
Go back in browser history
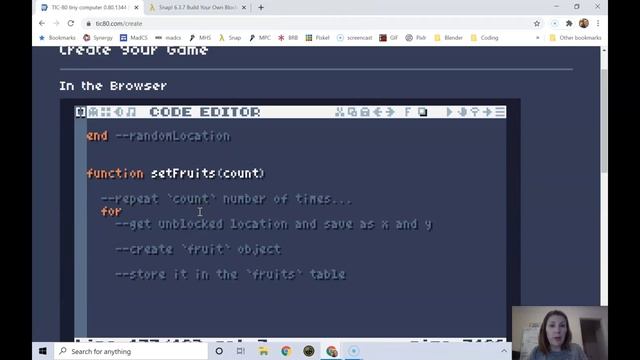point(42,23)
